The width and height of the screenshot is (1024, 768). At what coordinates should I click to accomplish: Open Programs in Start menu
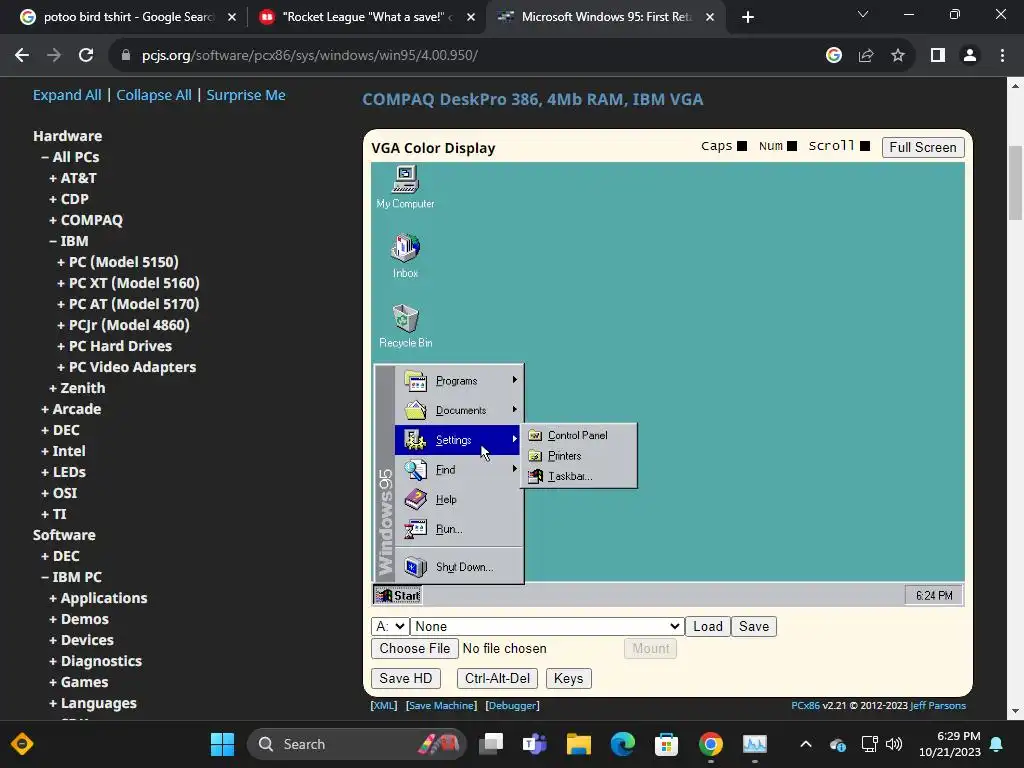(x=456, y=380)
